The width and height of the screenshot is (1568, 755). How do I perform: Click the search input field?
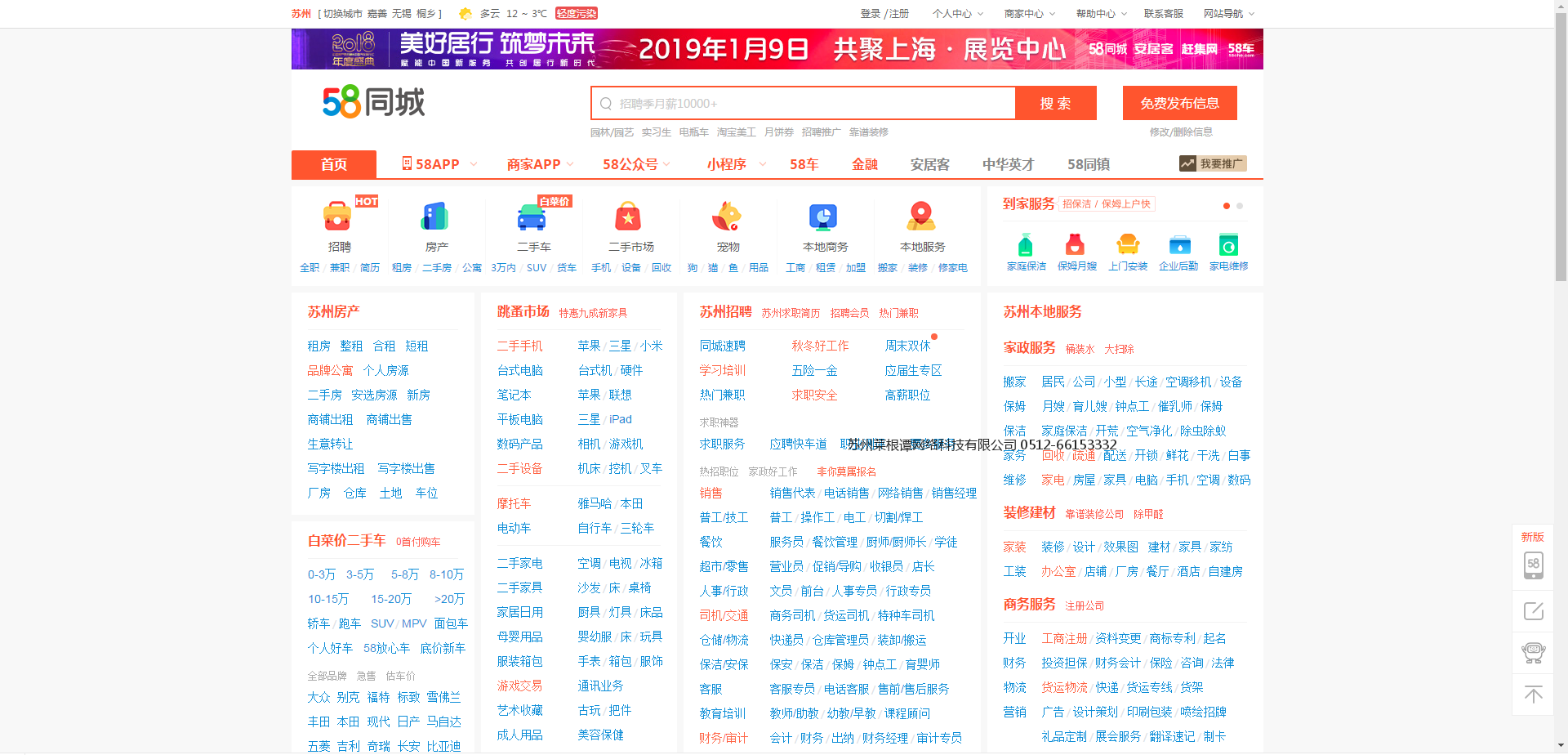click(804, 104)
